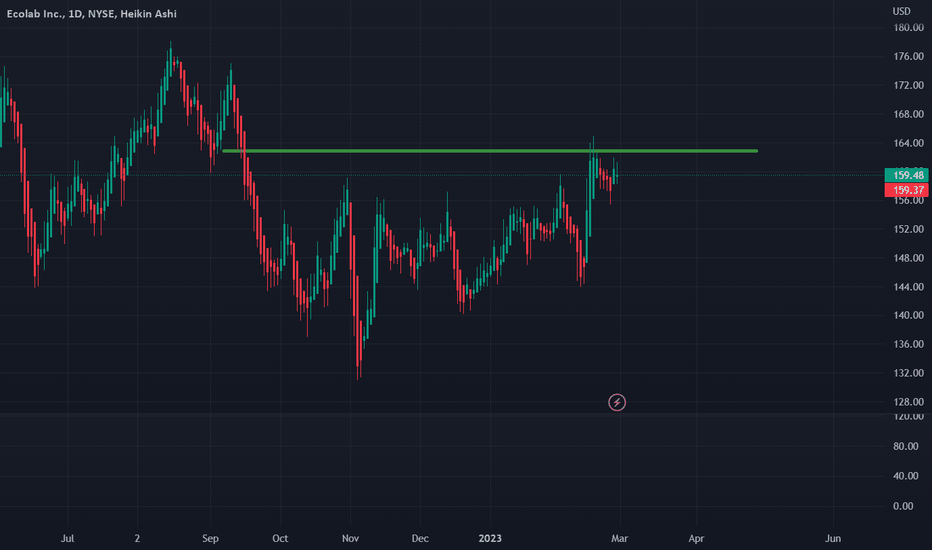Viewport: 932px width, 550px height.
Task: Click the 148.00 price axis label
Action: pos(909,258)
